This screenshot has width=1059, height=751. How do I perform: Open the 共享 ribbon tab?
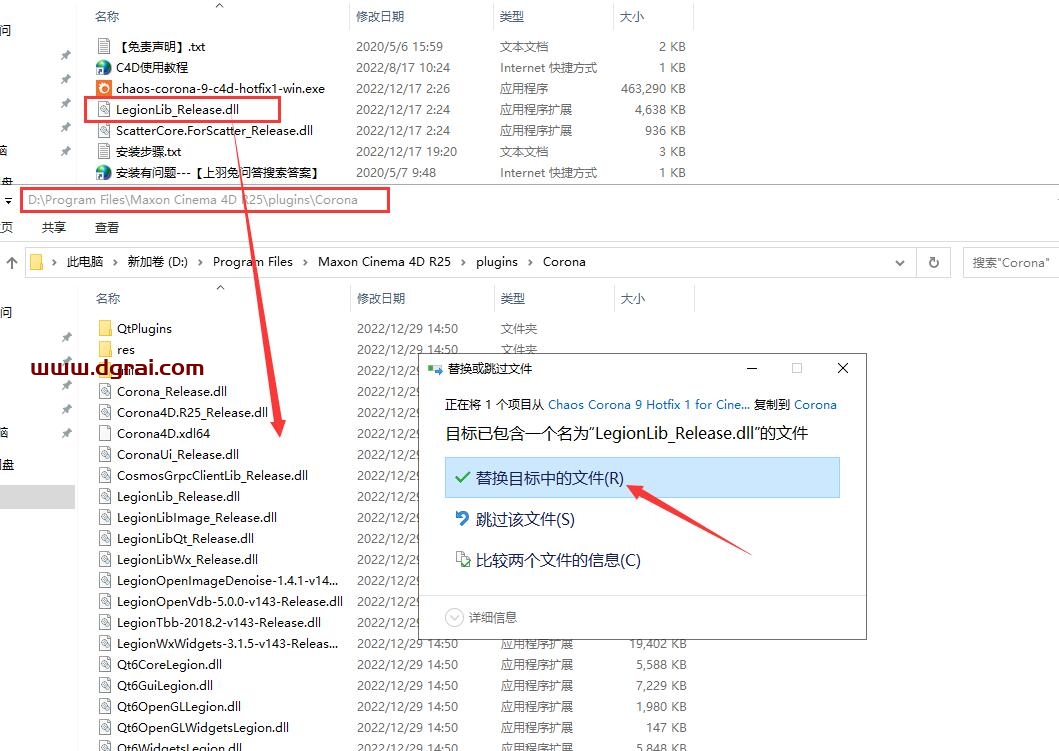[x=53, y=228]
